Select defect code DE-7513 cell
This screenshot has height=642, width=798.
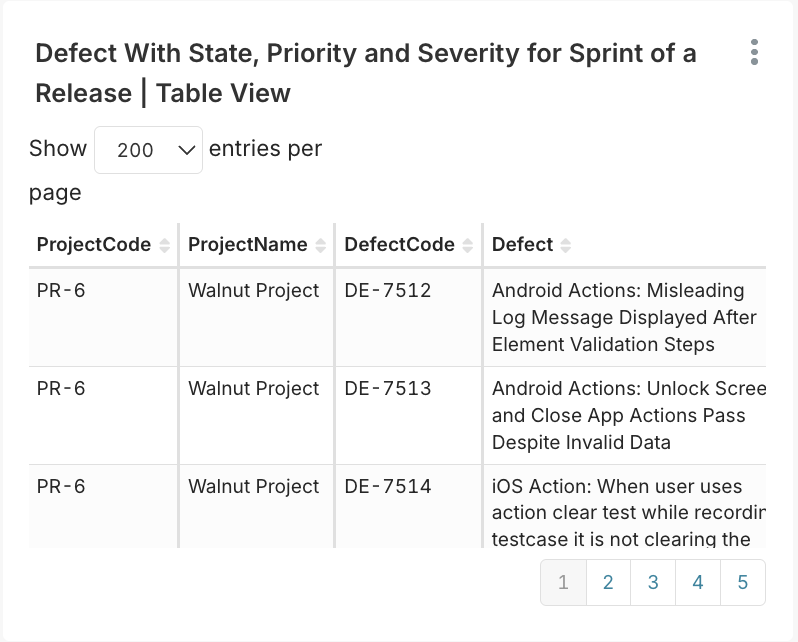[x=388, y=389]
